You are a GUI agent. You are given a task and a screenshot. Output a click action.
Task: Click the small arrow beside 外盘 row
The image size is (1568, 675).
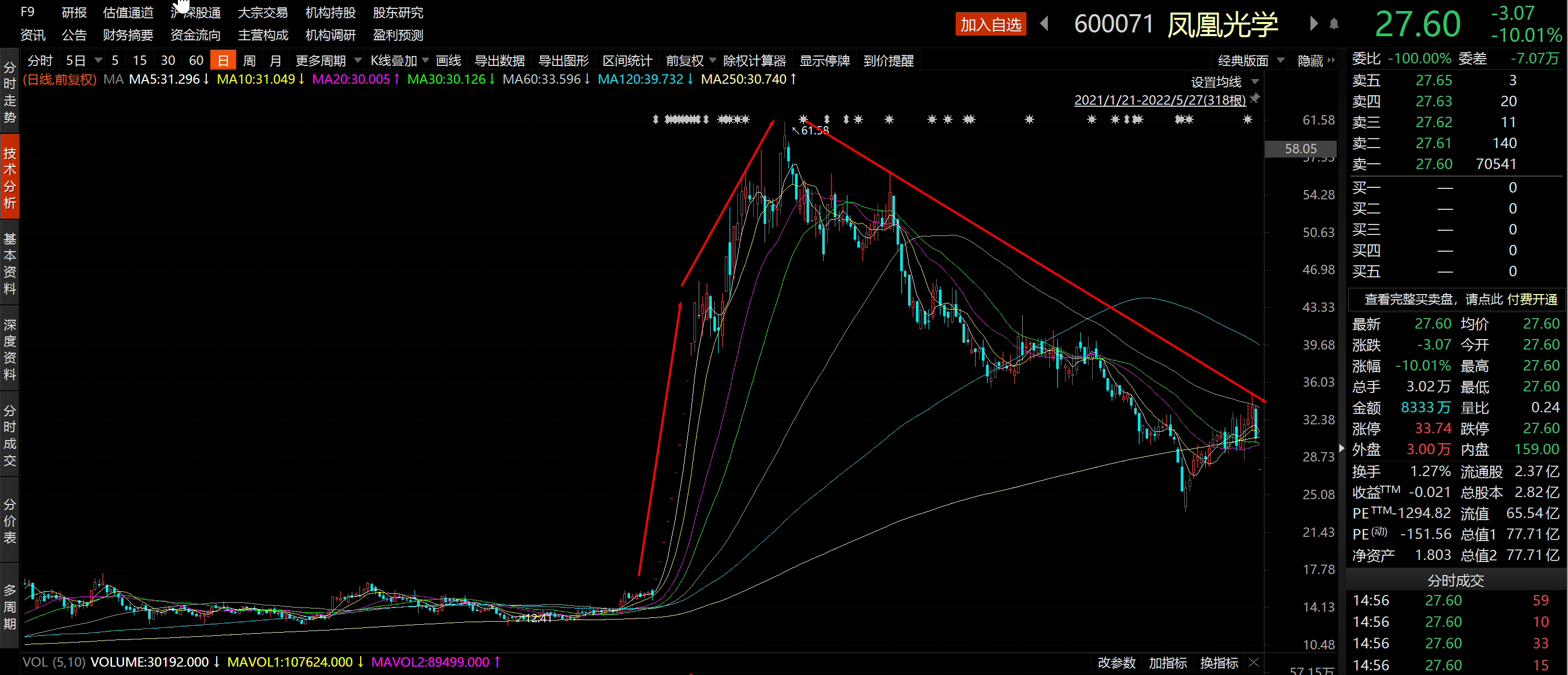(1341, 448)
